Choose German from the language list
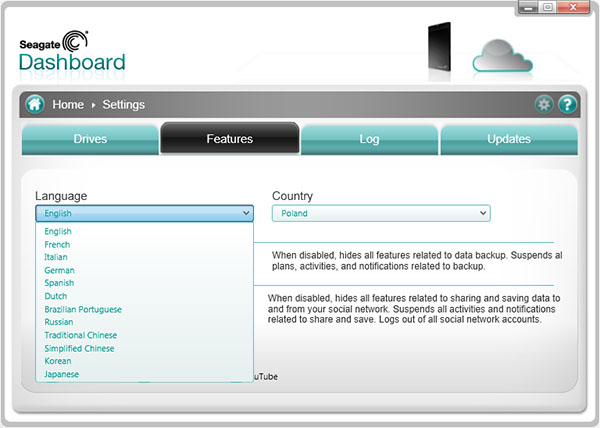 coord(145,270)
